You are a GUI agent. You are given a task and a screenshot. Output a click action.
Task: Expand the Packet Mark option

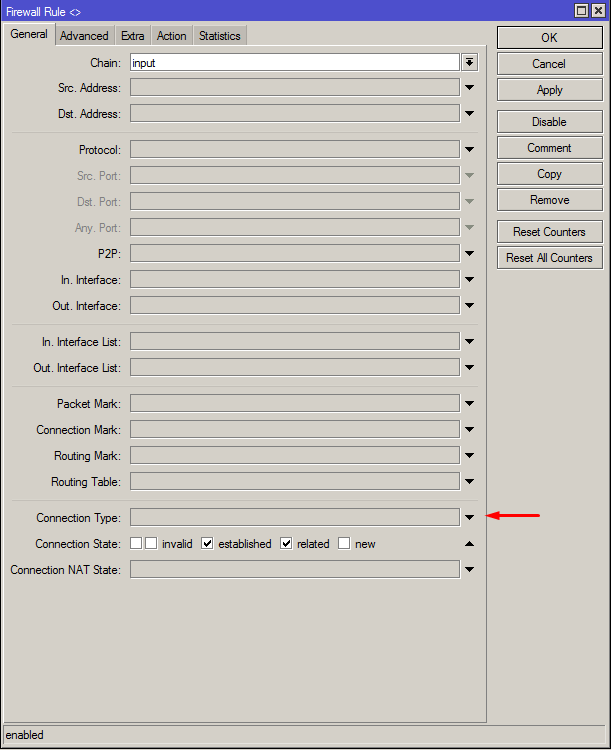tap(469, 403)
